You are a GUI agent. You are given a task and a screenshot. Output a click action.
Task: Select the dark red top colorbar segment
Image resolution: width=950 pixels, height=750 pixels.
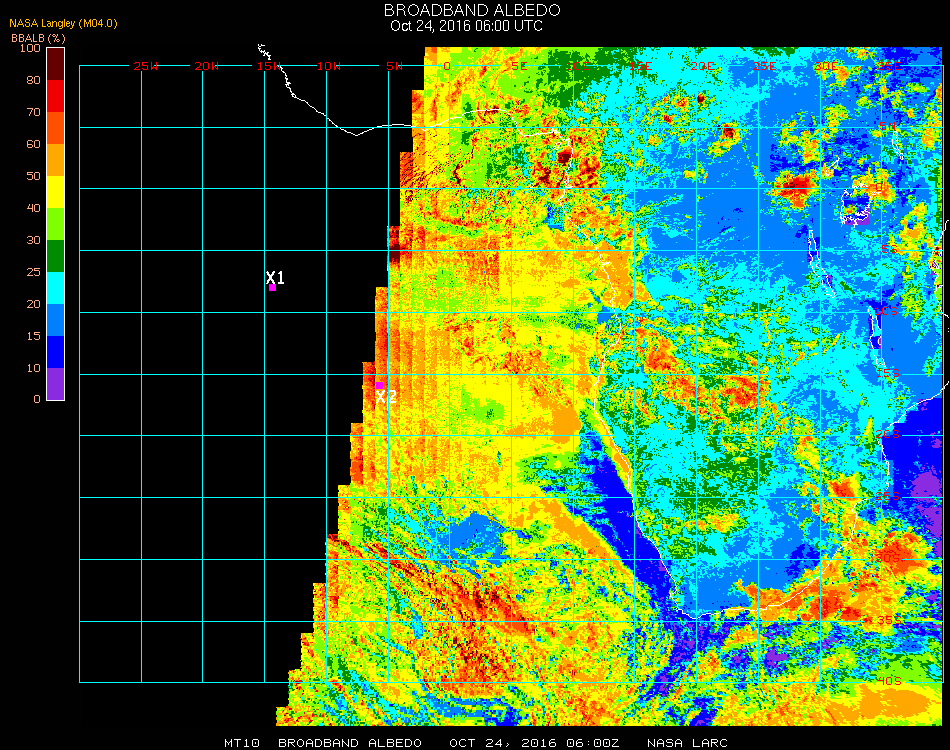(x=56, y=63)
